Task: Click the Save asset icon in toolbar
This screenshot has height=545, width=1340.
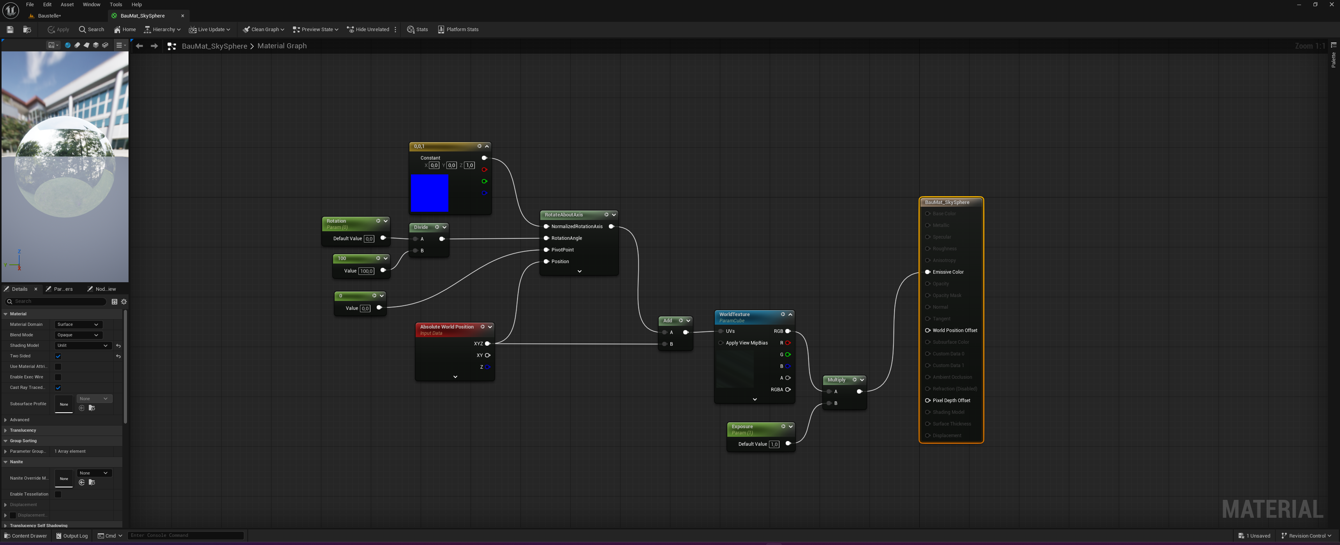Action: [10, 30]
